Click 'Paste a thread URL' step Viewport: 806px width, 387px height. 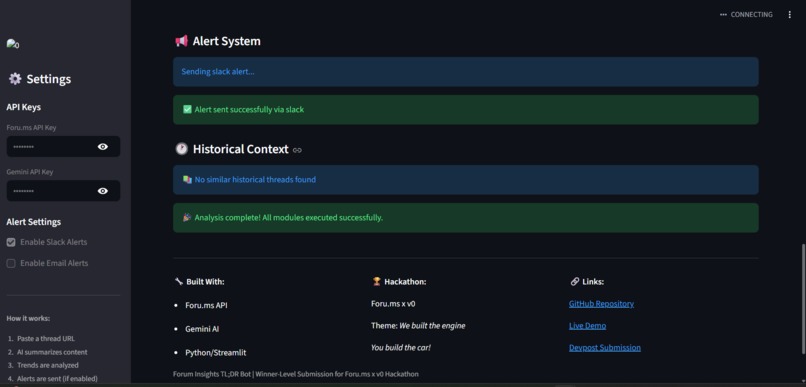point(46,339)
